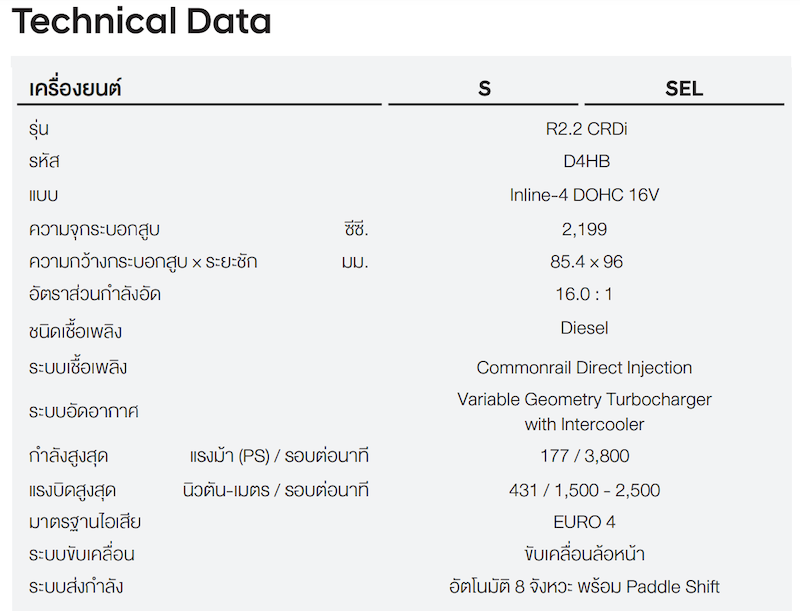This screenshot has height=611, width=800.
Task: Click Variable Geometry Turbocharger text
Action: (584, 399)
